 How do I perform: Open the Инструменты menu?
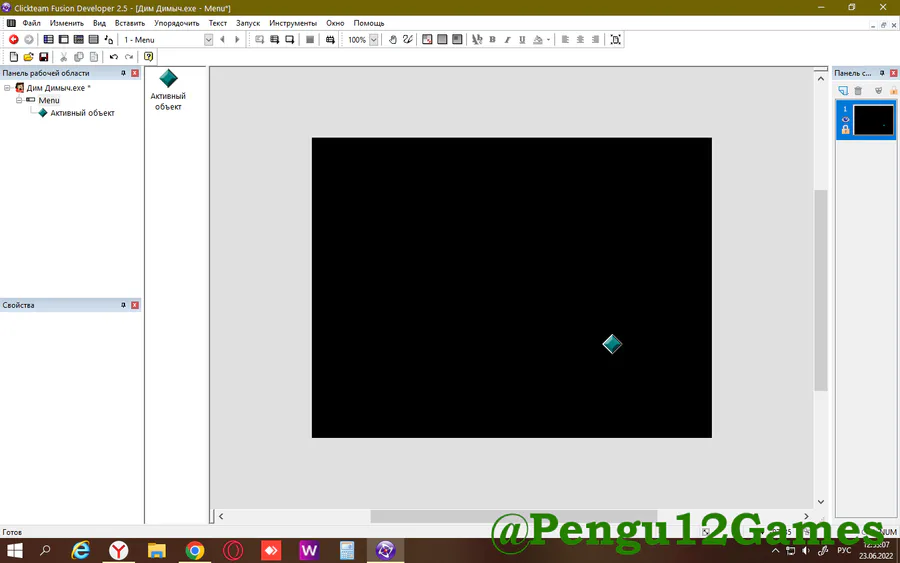point(293,23)
